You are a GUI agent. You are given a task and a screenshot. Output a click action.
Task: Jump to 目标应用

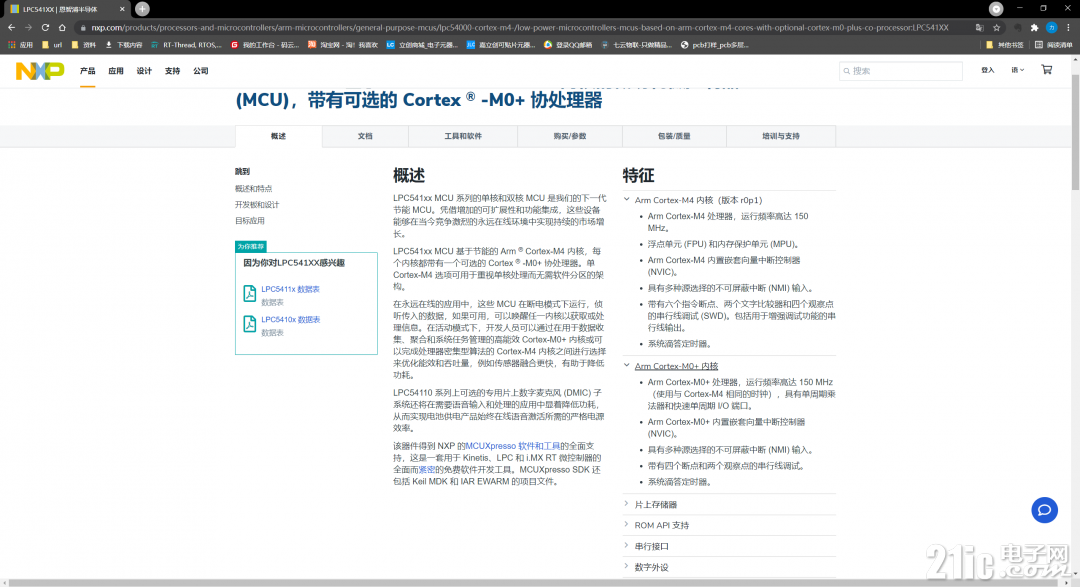pyautogui.click(x=249, y=221)
